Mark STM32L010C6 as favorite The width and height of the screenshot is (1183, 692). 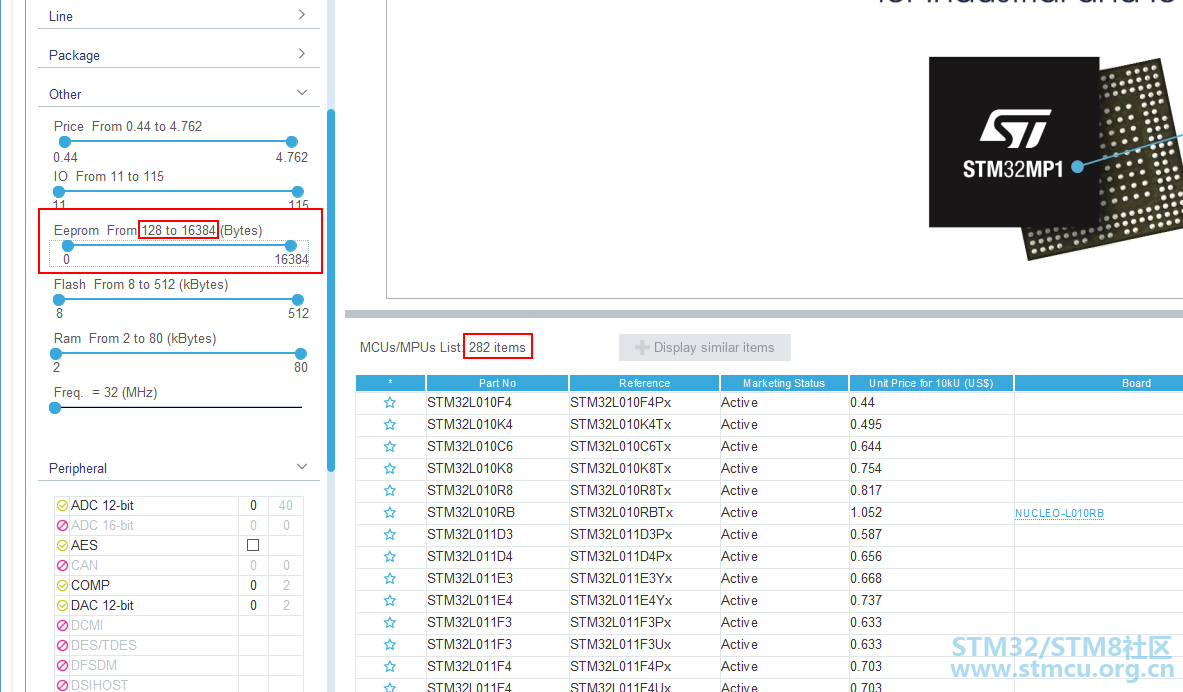[390, 447]
